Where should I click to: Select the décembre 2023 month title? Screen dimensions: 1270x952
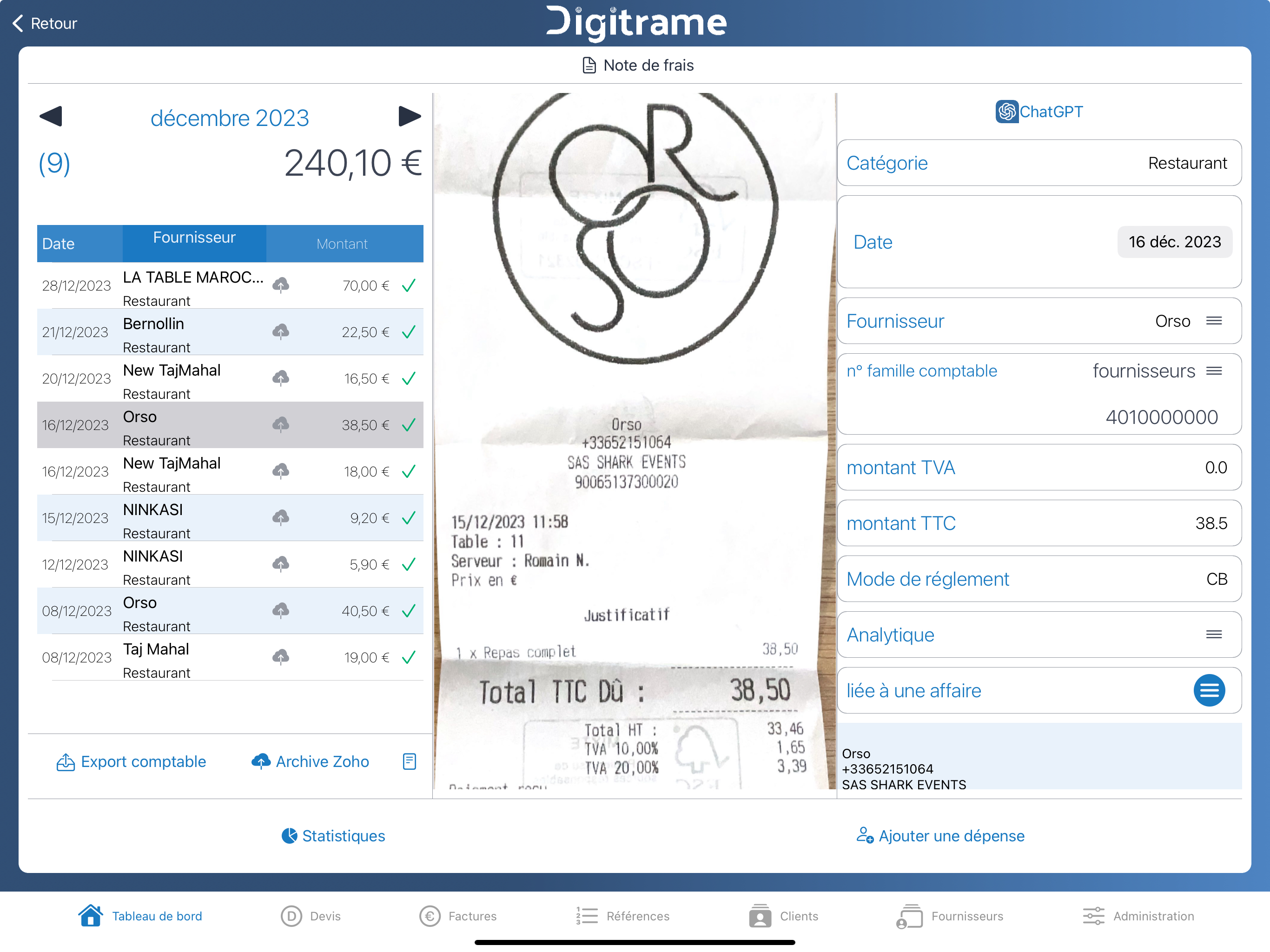click(x=230, y=118)
